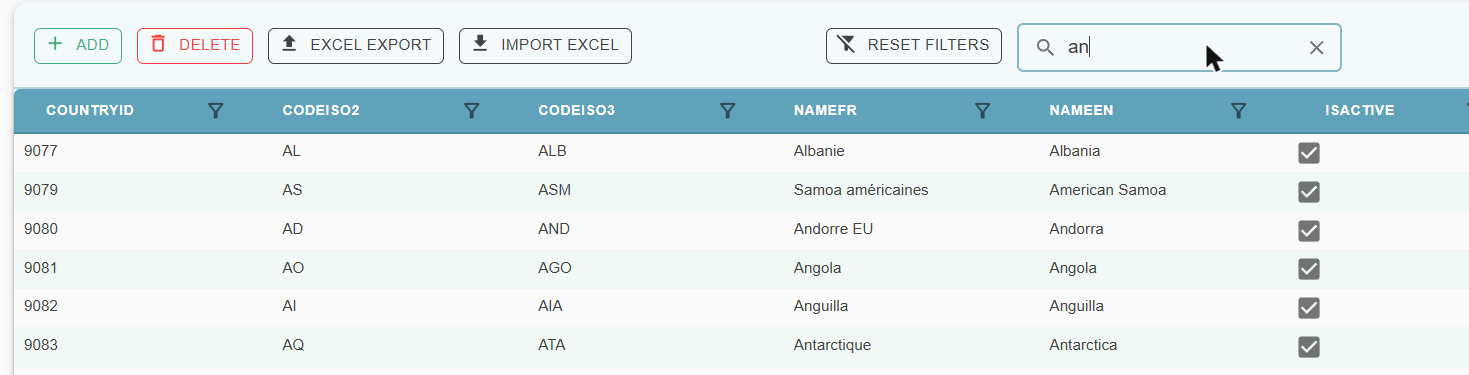Screen dimensions: 1469x375
Task: Select the Anguilla row
Action: click(x=741, y=307)
